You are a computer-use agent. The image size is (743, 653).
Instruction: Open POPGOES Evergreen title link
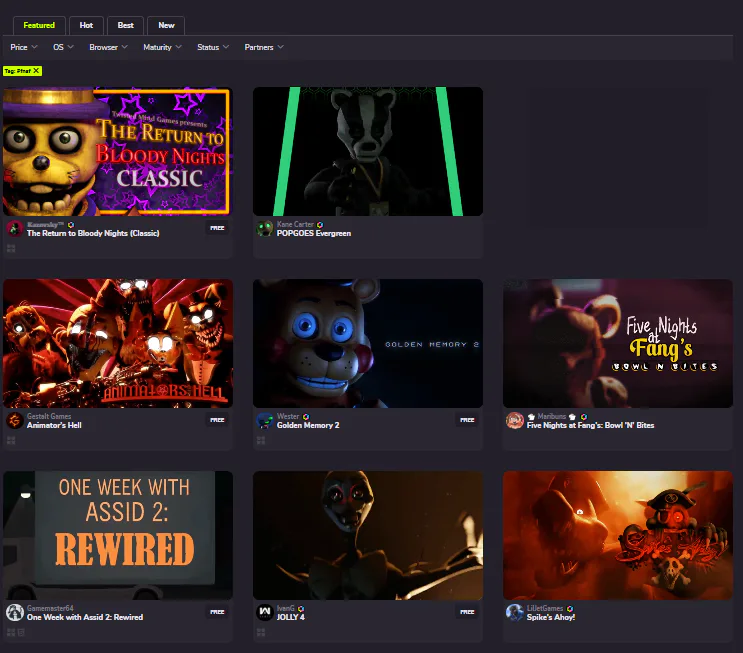[314, 233]
